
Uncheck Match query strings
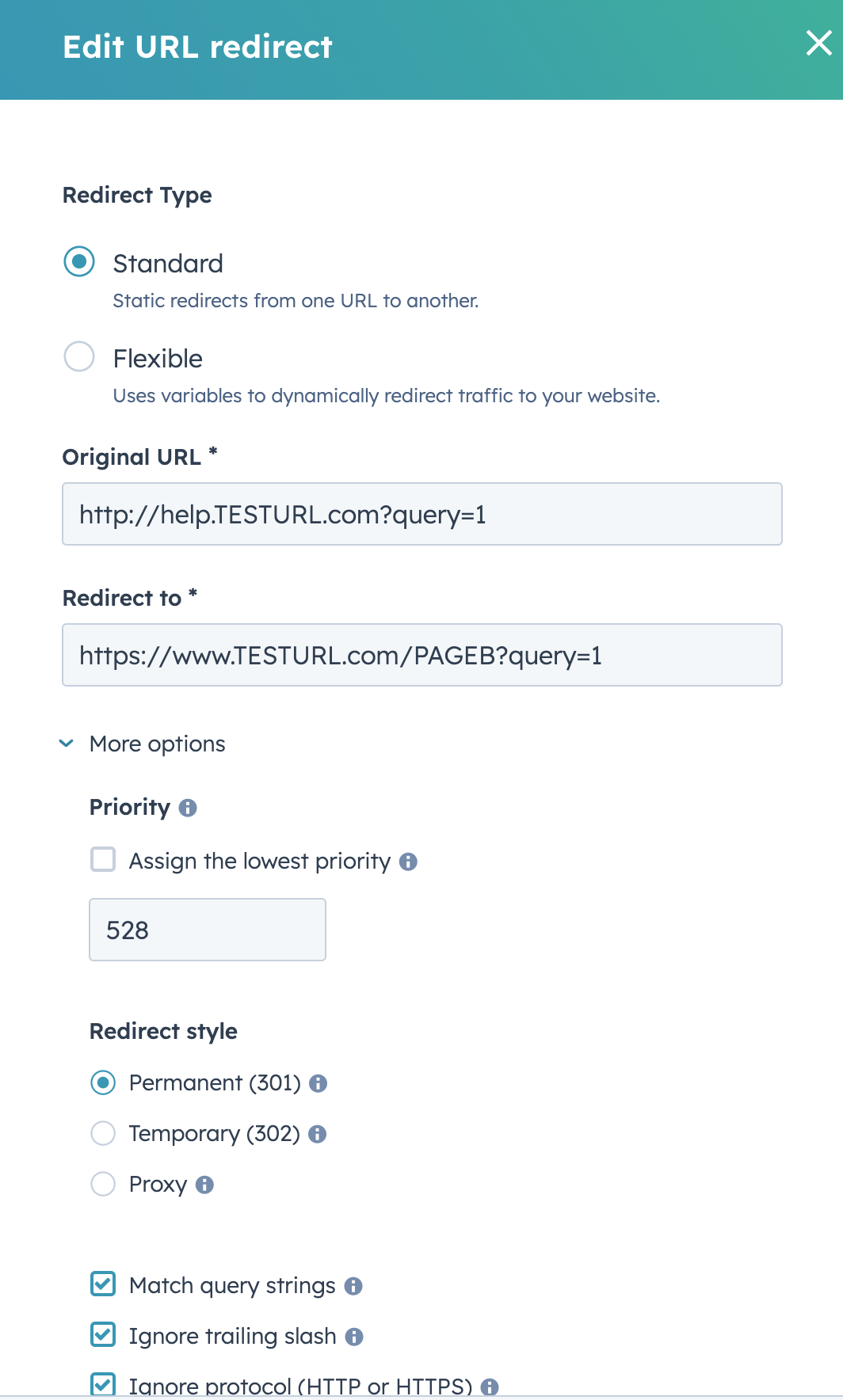click(x=102, y=1284)
